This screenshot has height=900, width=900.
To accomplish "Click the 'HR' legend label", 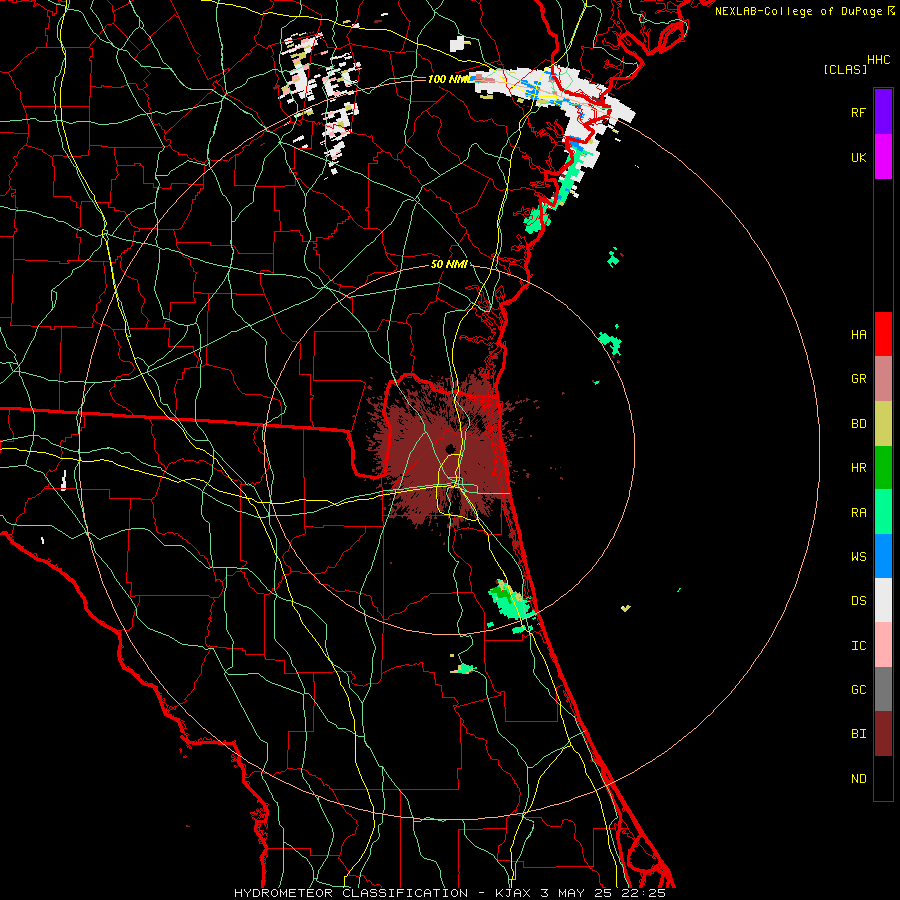I will pyautogui.click(x=858, y=468).
